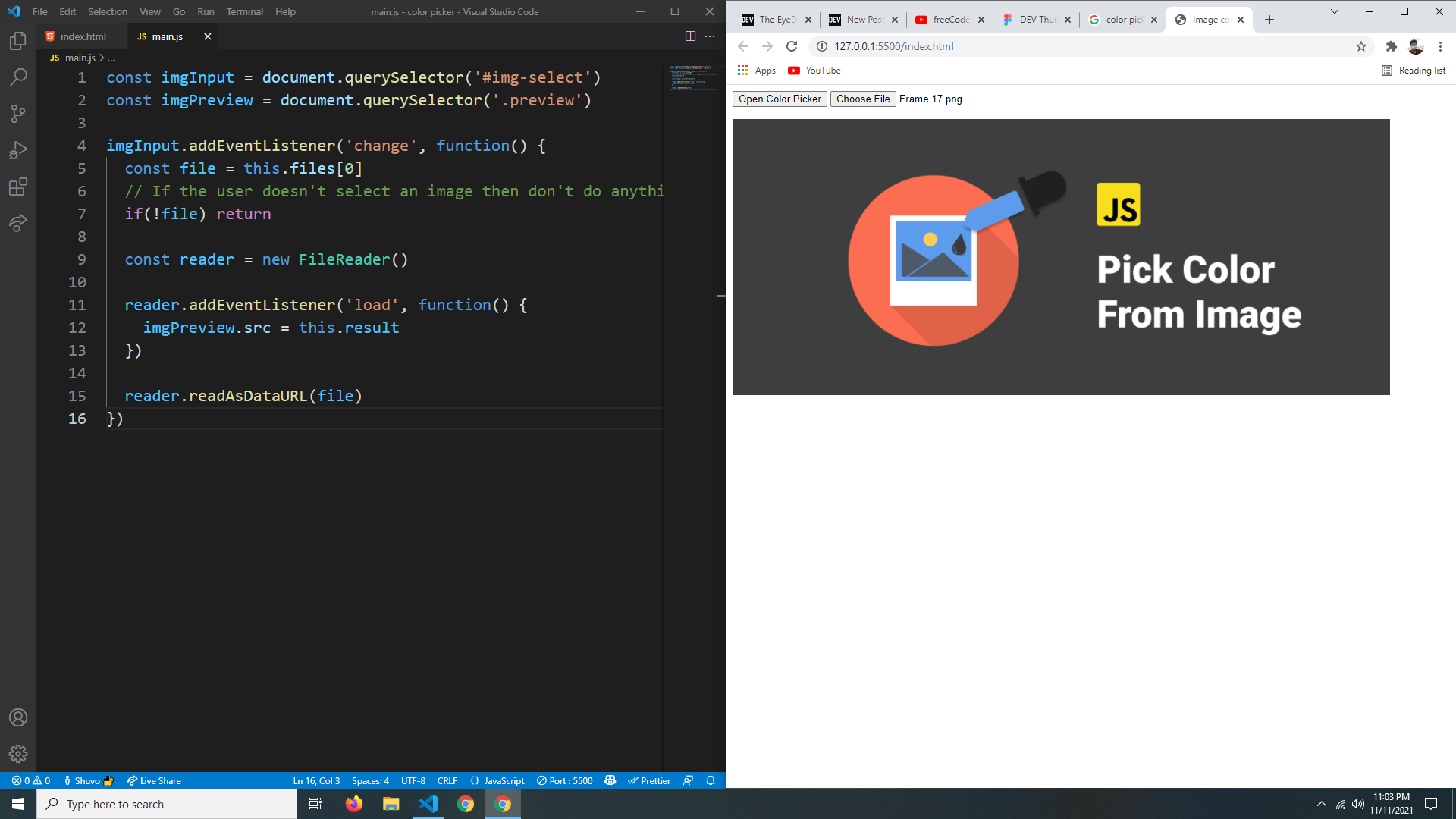
Task: Open the Search panel in VS Code
Action: (x=18, y=77)
